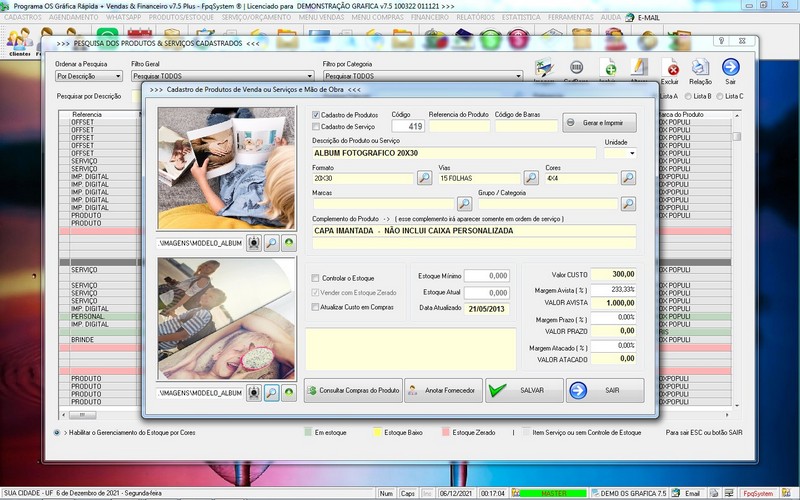Screen dimensions: 800x500
Task: Open the Marcas lookup magnifier
Action: (x=464, y=204)
